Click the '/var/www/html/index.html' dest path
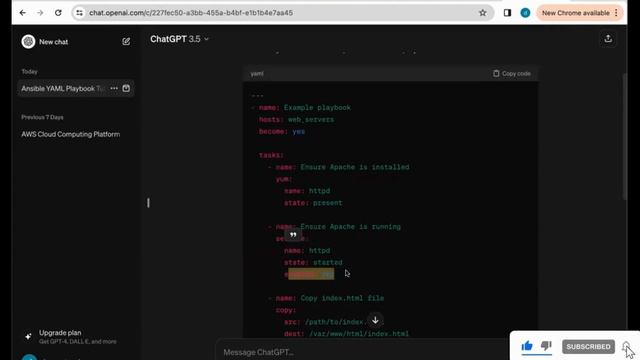 click(359, 334)
